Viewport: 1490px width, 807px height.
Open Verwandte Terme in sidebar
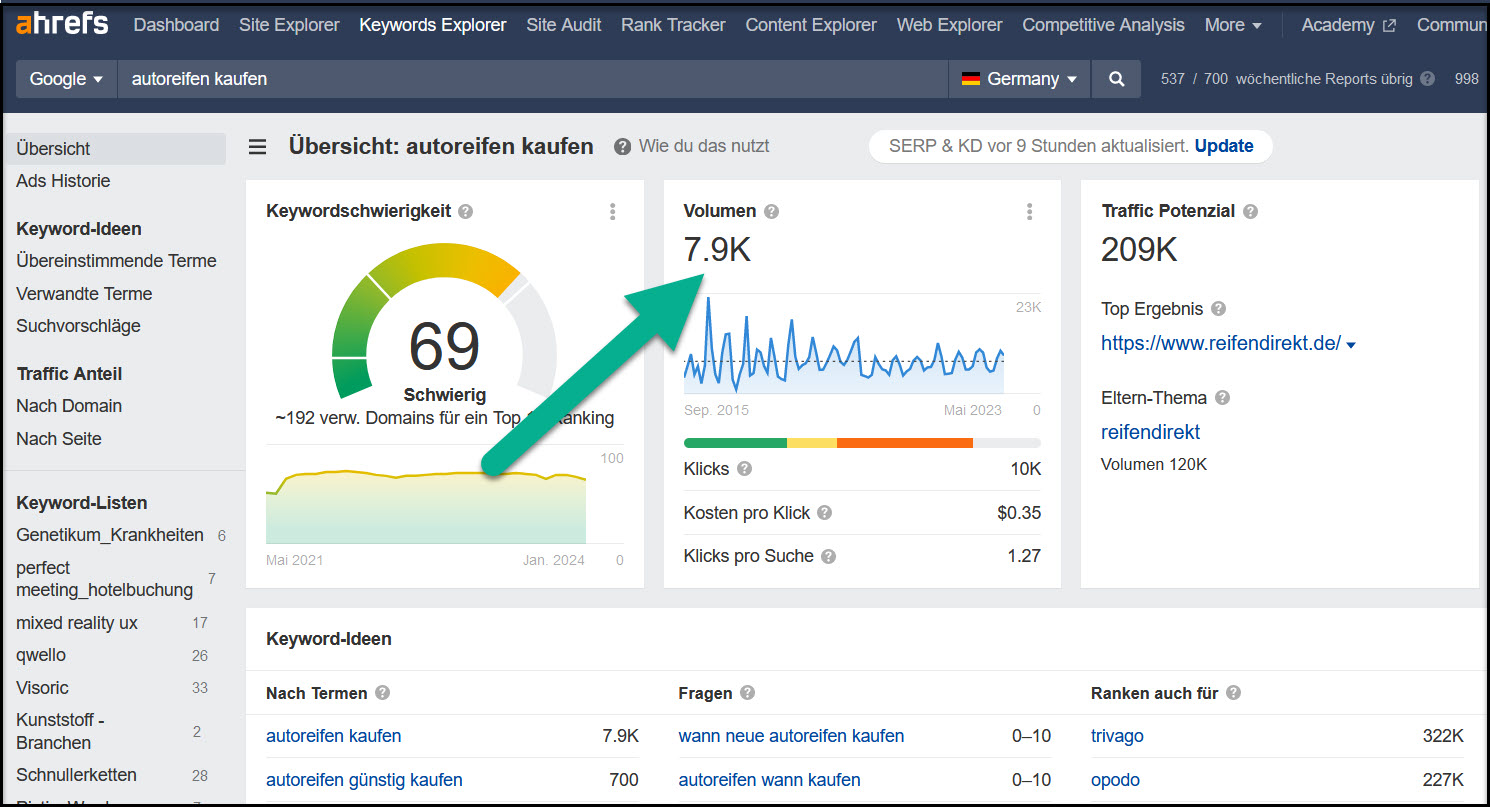pyautogui.click(x=84, y=294)
